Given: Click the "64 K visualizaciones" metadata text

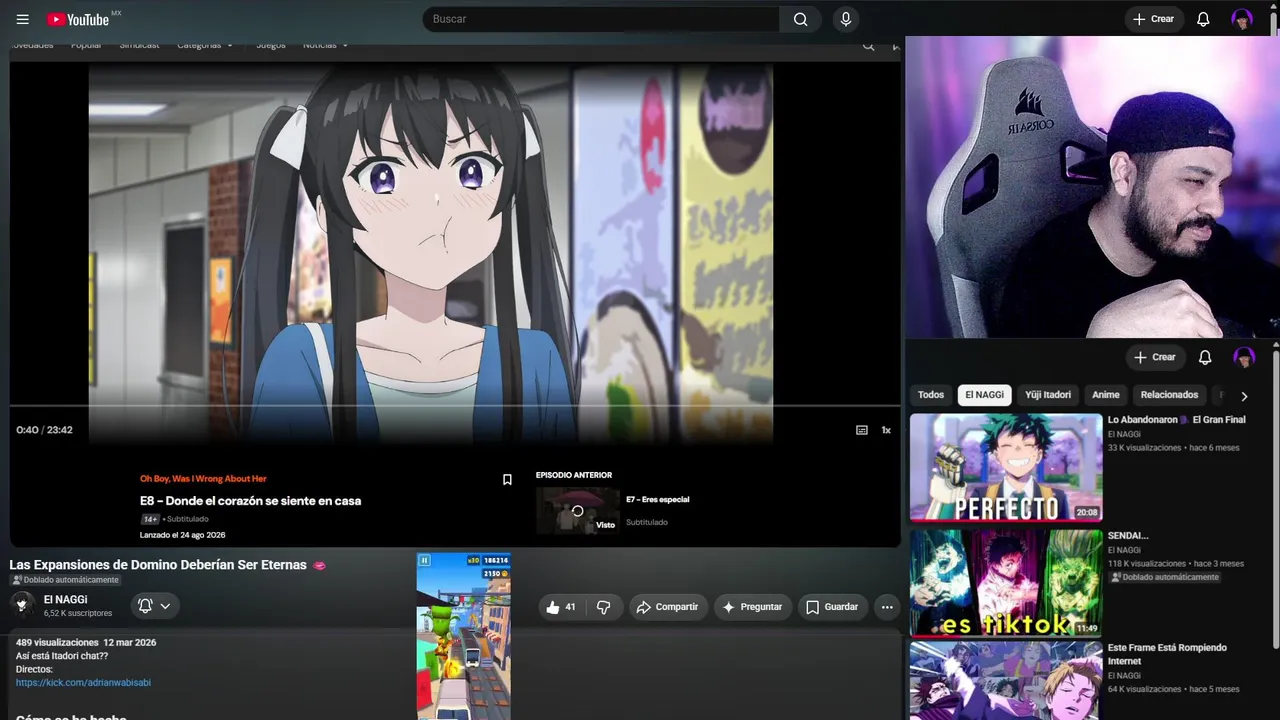Looking at the screenshot, I should pos(1145,689).
